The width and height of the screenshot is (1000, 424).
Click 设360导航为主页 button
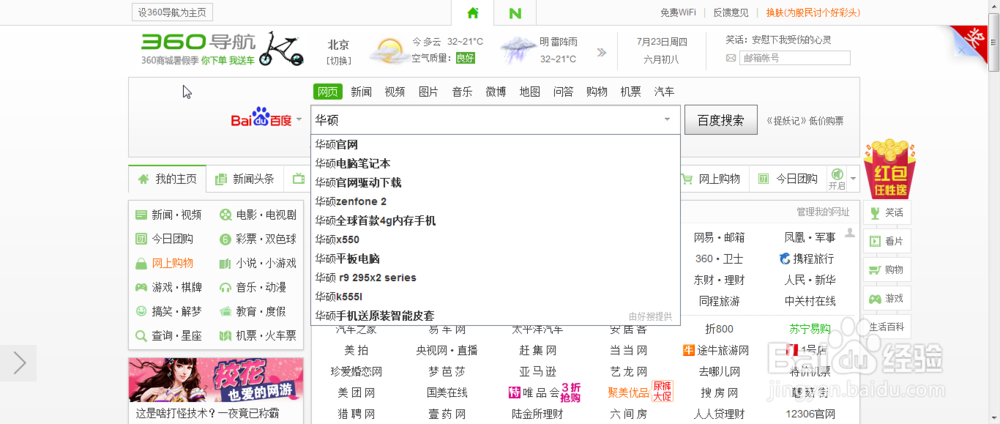coord(172,12)
